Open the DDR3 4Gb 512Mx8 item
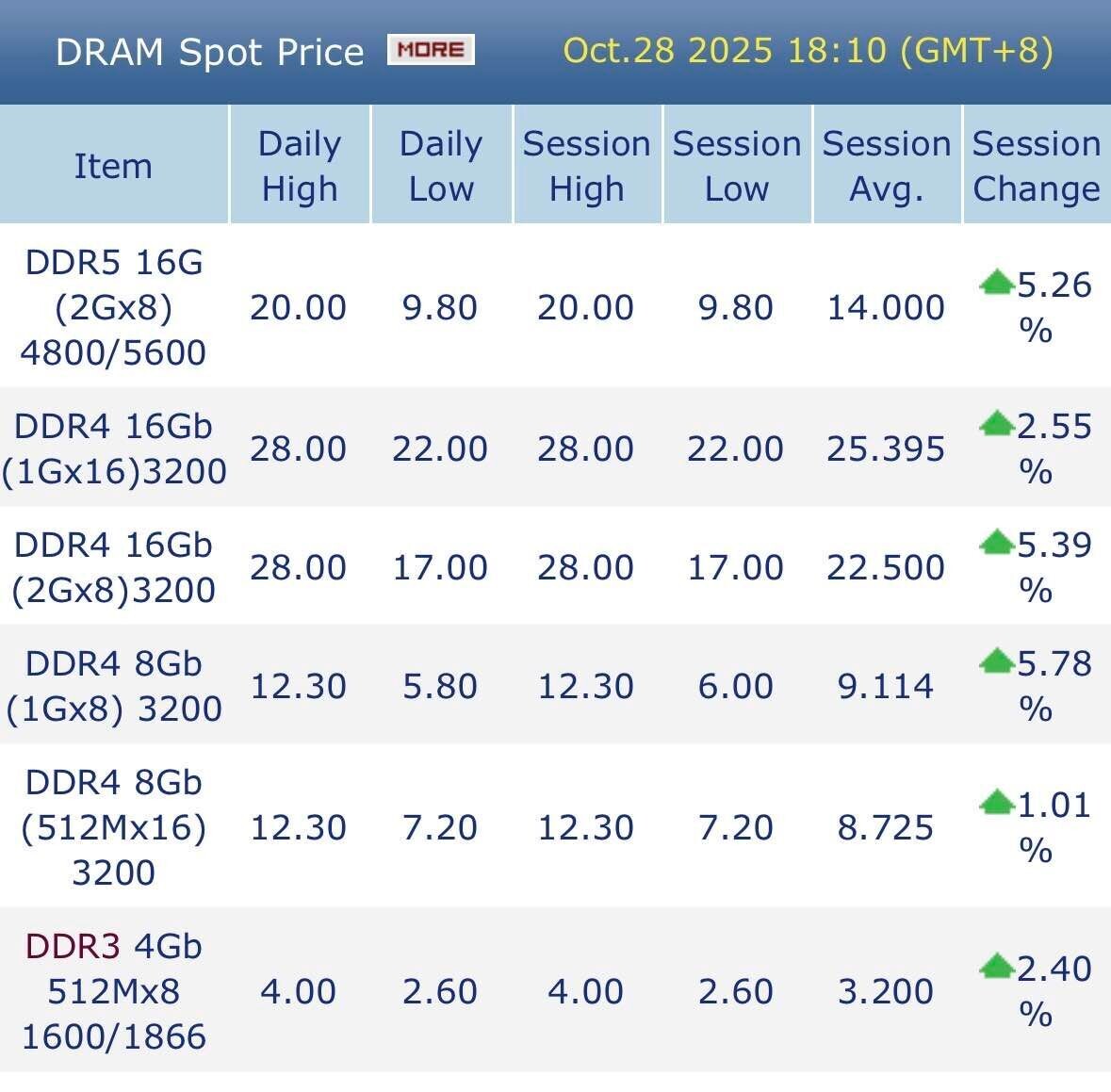Screen dimensions: 1111x1092 tap(113, 991)
